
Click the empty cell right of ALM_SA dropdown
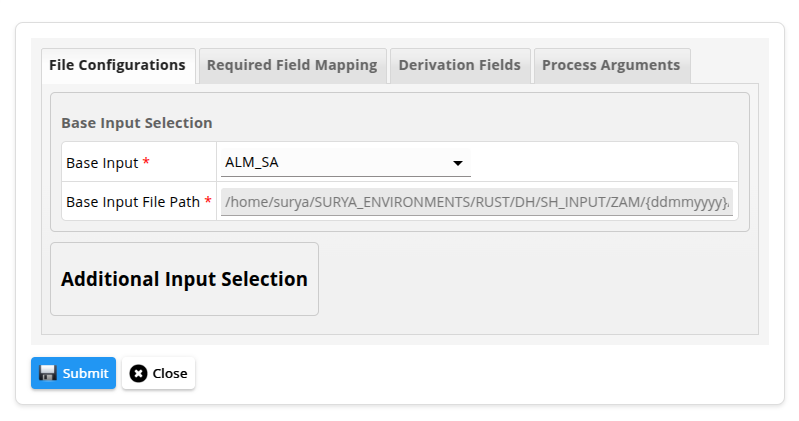[x=603, y=162]
